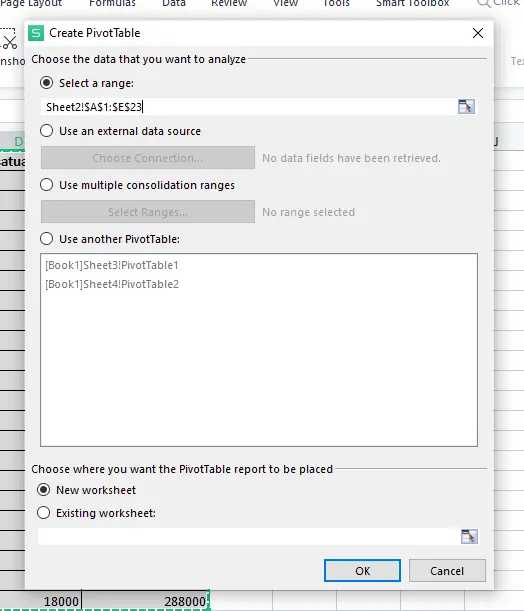Pick the 'New worksheet' placement option

click(x=43, y=489)
